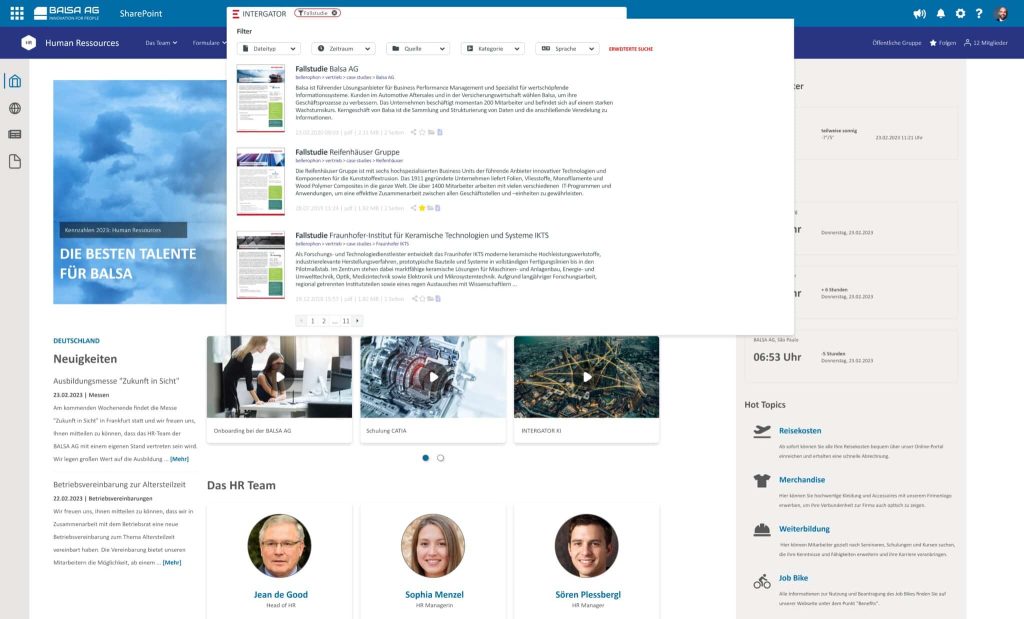Expand the Quelle filter dropdown
The width and height of the screenshot is (1024, 619).
(418, 48)
